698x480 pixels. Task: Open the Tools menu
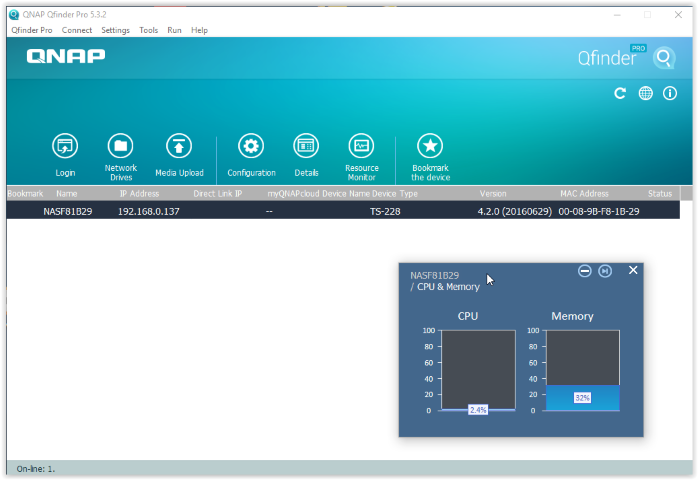click(148, 30)
